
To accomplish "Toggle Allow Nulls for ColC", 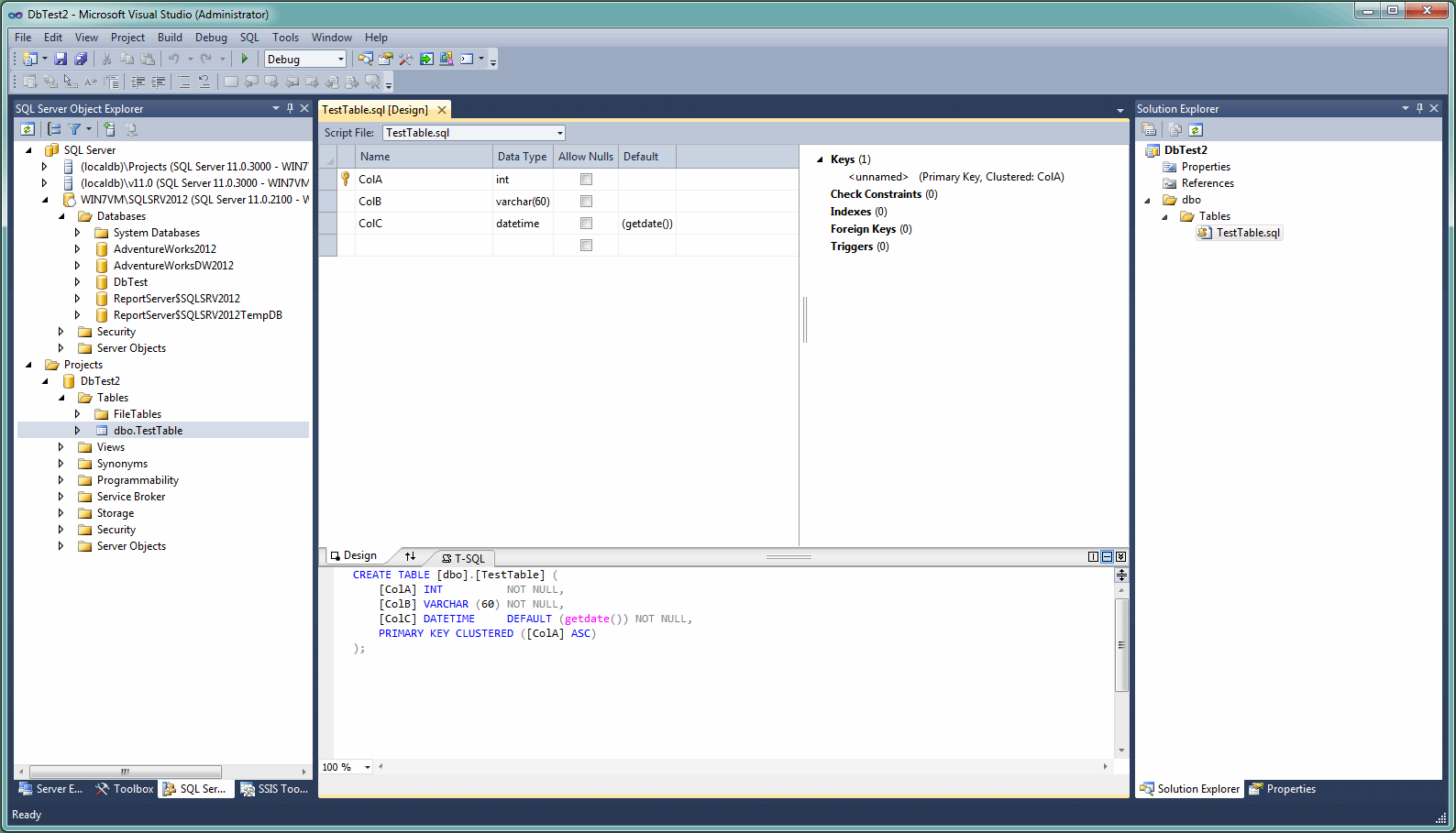I will pos(586,224).
